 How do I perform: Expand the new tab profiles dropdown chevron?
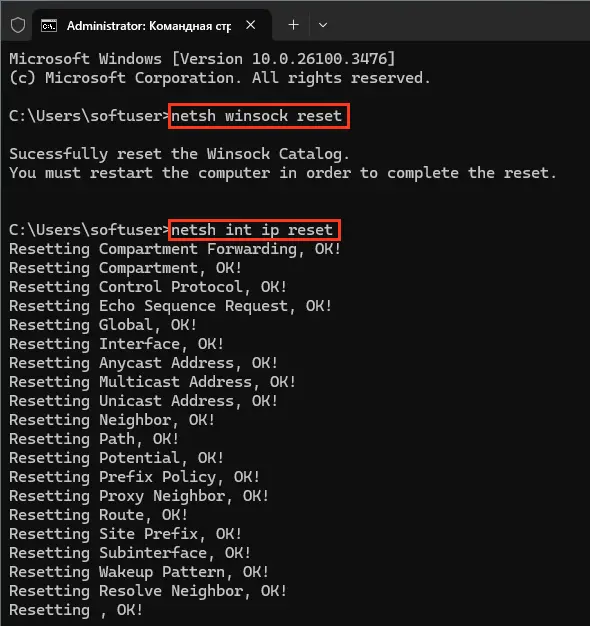coord(323,25)
